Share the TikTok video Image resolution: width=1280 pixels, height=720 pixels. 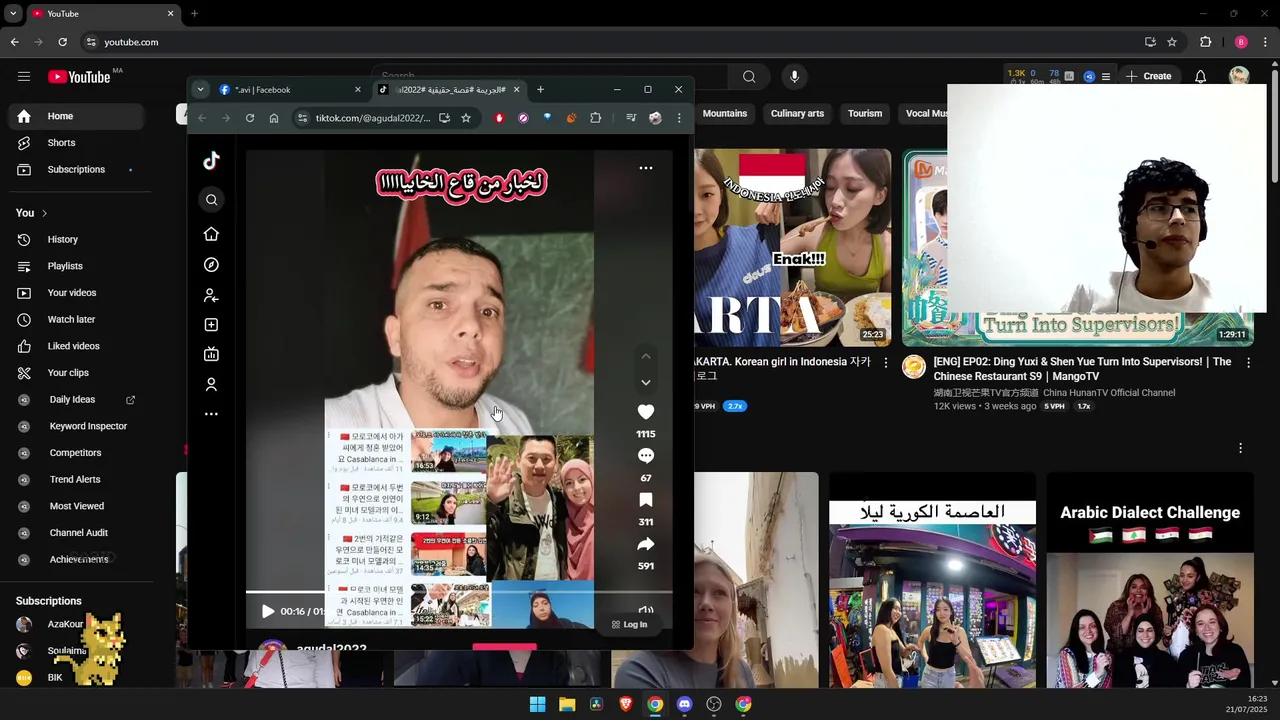pyautogui.click(x=646, y=544)
